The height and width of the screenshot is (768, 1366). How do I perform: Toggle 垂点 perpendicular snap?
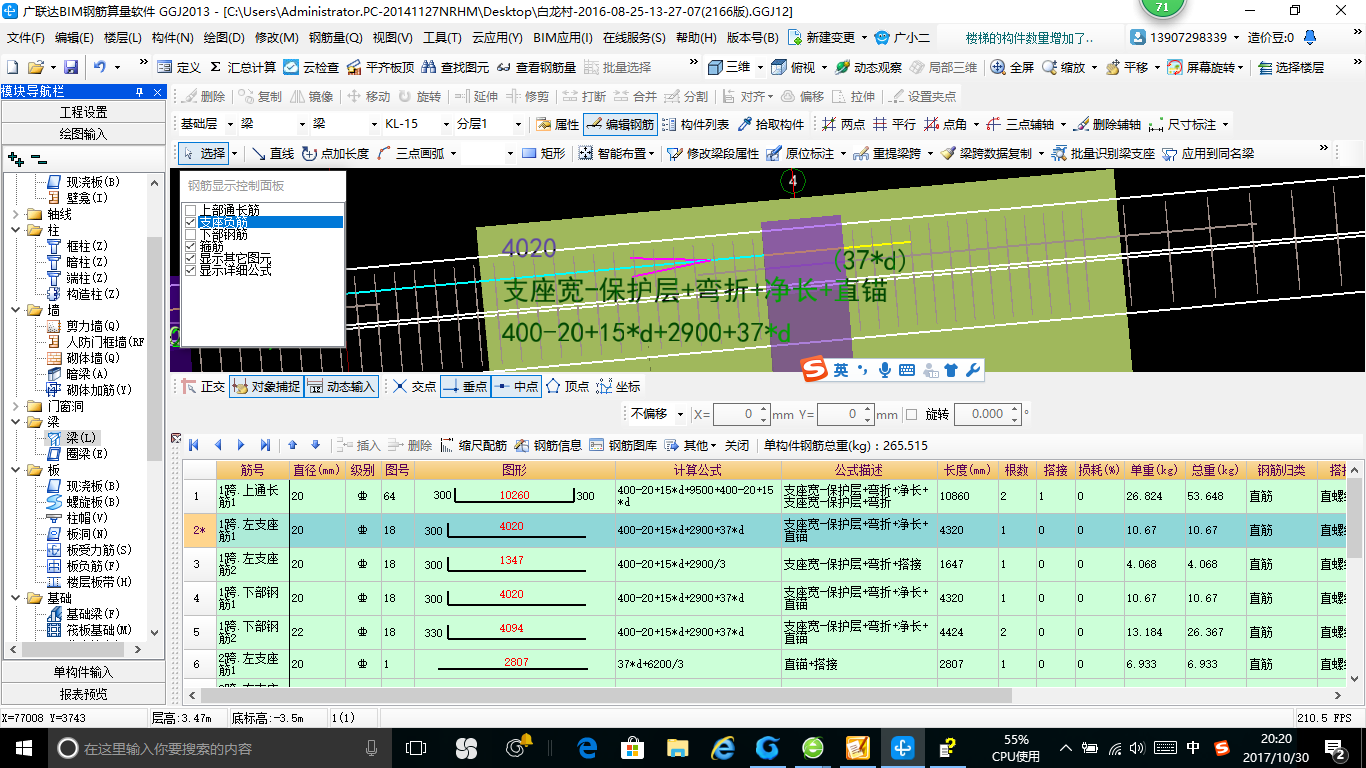tap(465, 386)
